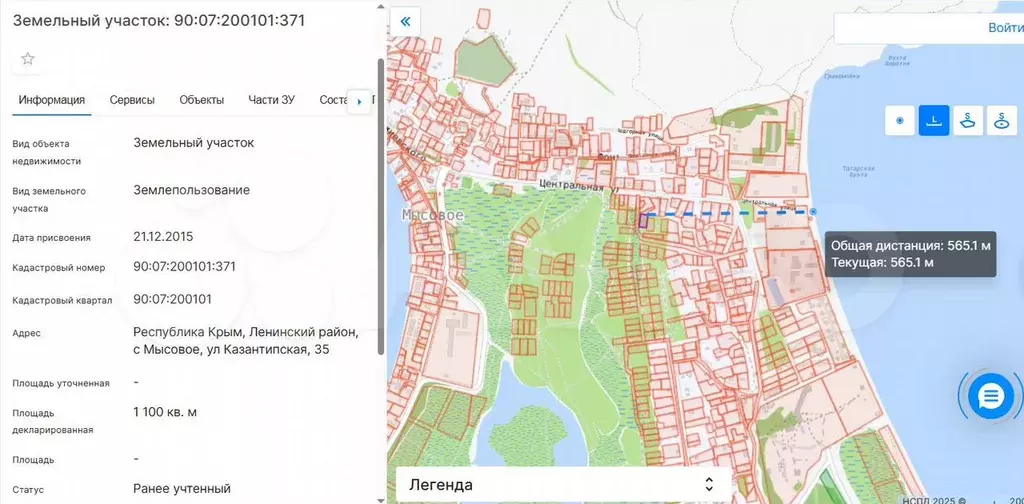
Task: Click the side panel vertical scrollbar
Action: tap(381, 206)
